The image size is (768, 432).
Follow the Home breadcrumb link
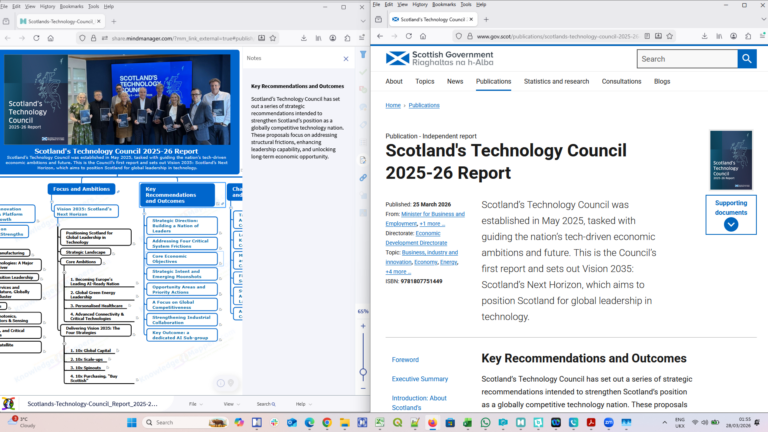pyautogui.click(x=393, y=105)
